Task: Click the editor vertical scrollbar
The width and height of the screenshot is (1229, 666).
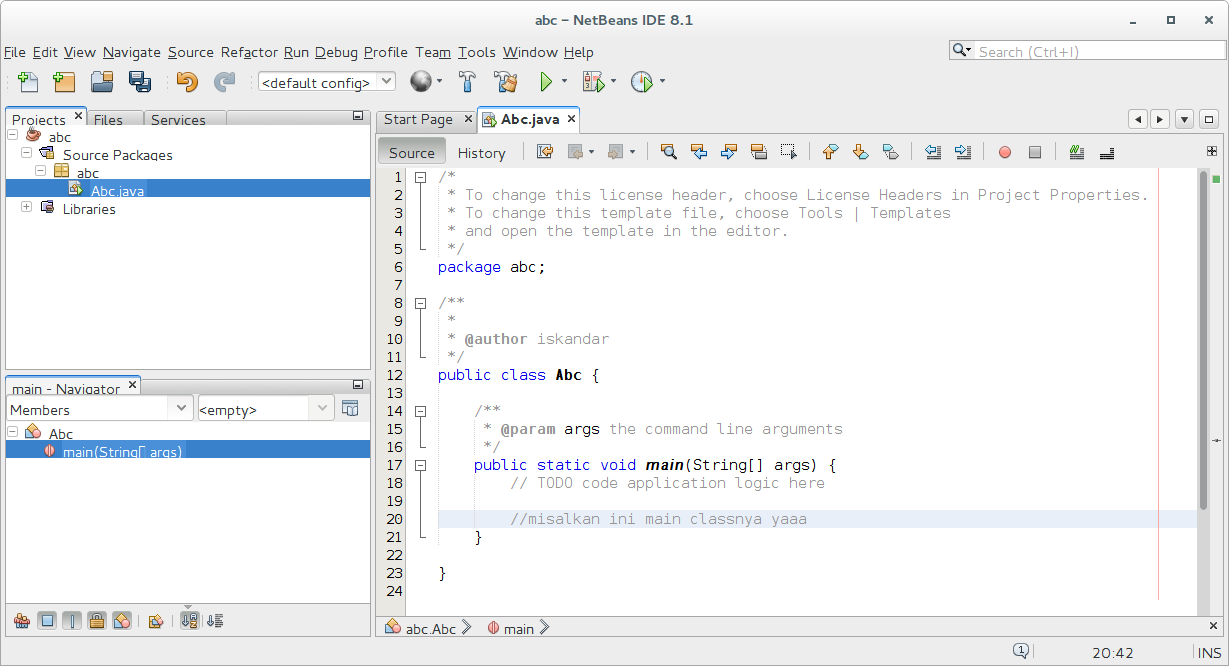Action: [1203, 340]
